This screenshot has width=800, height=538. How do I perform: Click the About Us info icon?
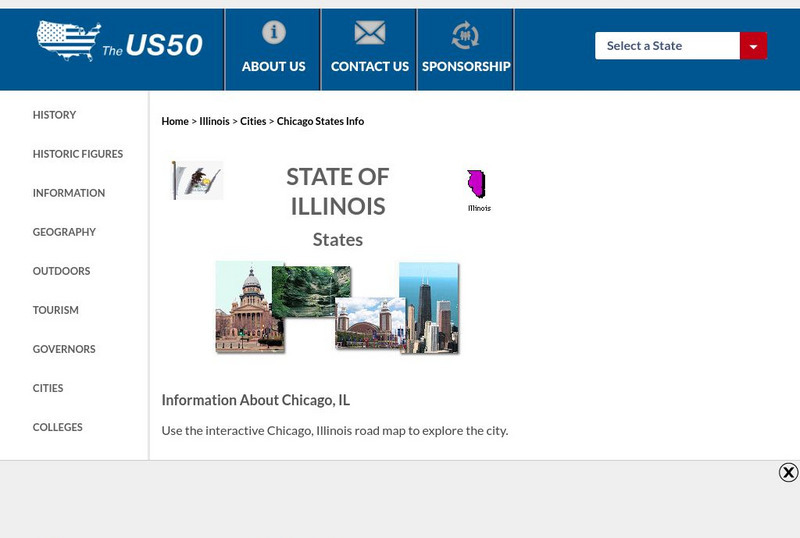coord(274,32)
